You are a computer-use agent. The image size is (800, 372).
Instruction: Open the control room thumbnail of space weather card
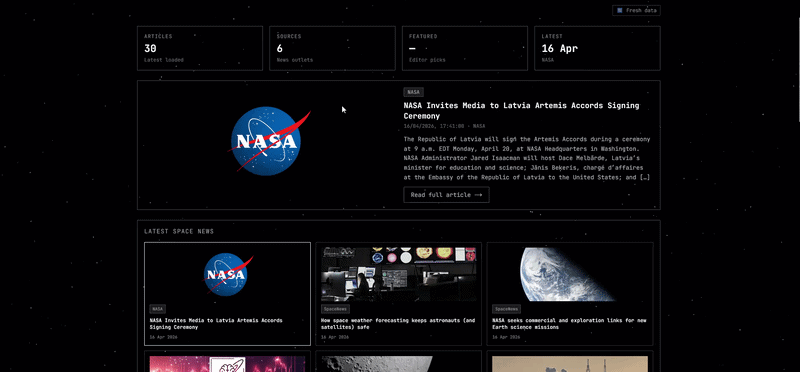398,274
